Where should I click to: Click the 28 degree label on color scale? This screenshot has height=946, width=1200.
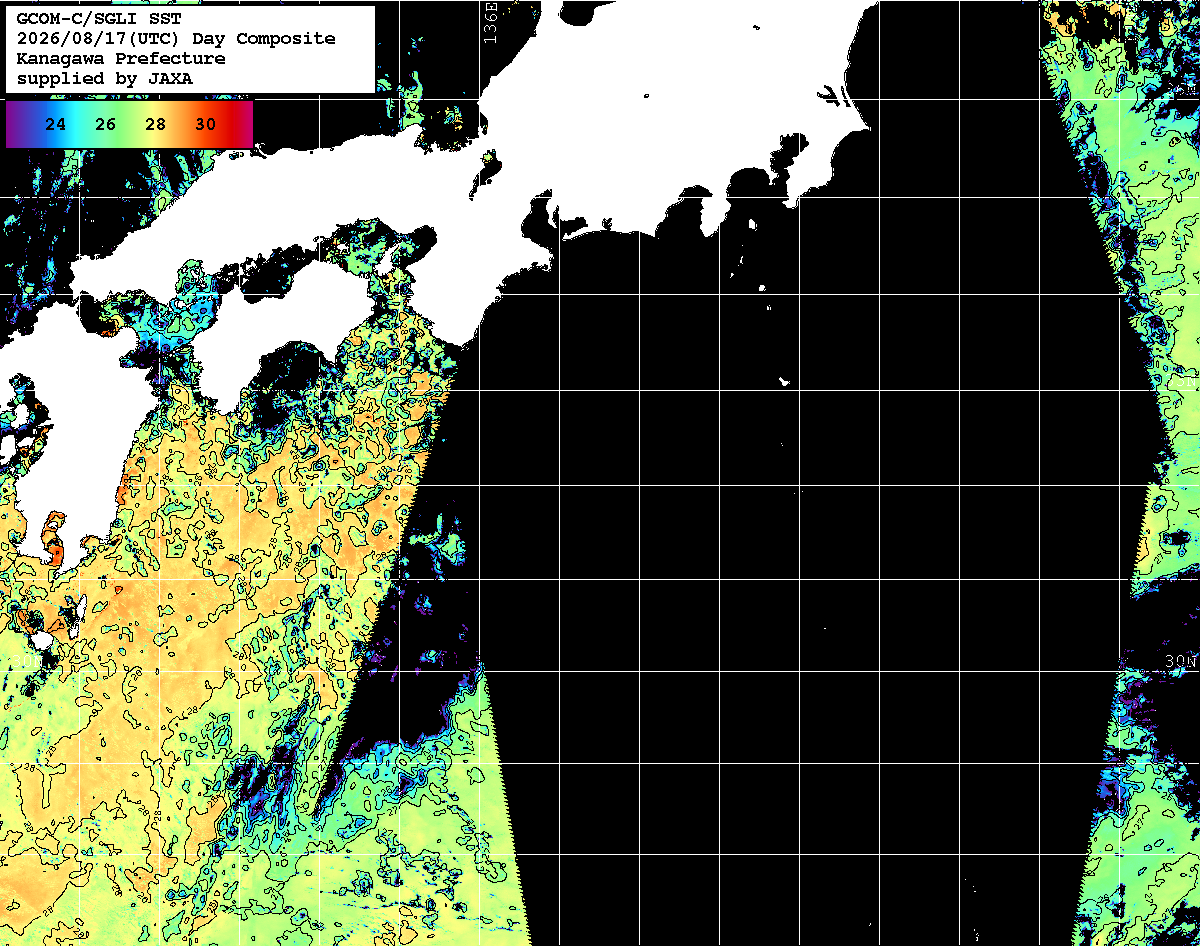(x=156, y=125)
